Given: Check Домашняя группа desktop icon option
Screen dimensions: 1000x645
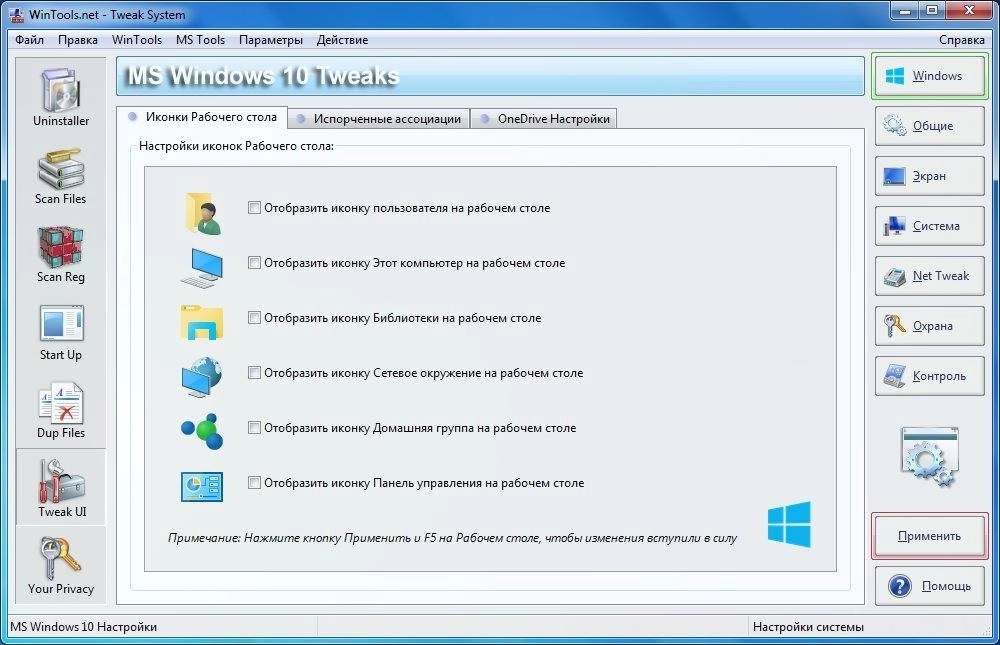Looking at the screenshot, I should 254,427.
